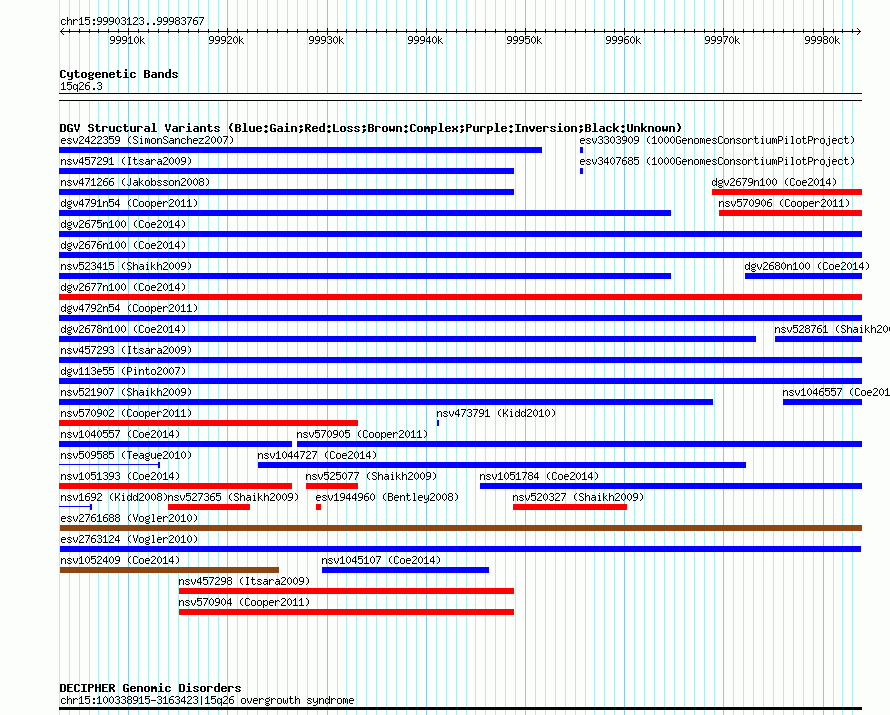The width and height of the screenshot is (890, 715).
Task: Click the 99910k ruler tick label
Action: [127, 40]
